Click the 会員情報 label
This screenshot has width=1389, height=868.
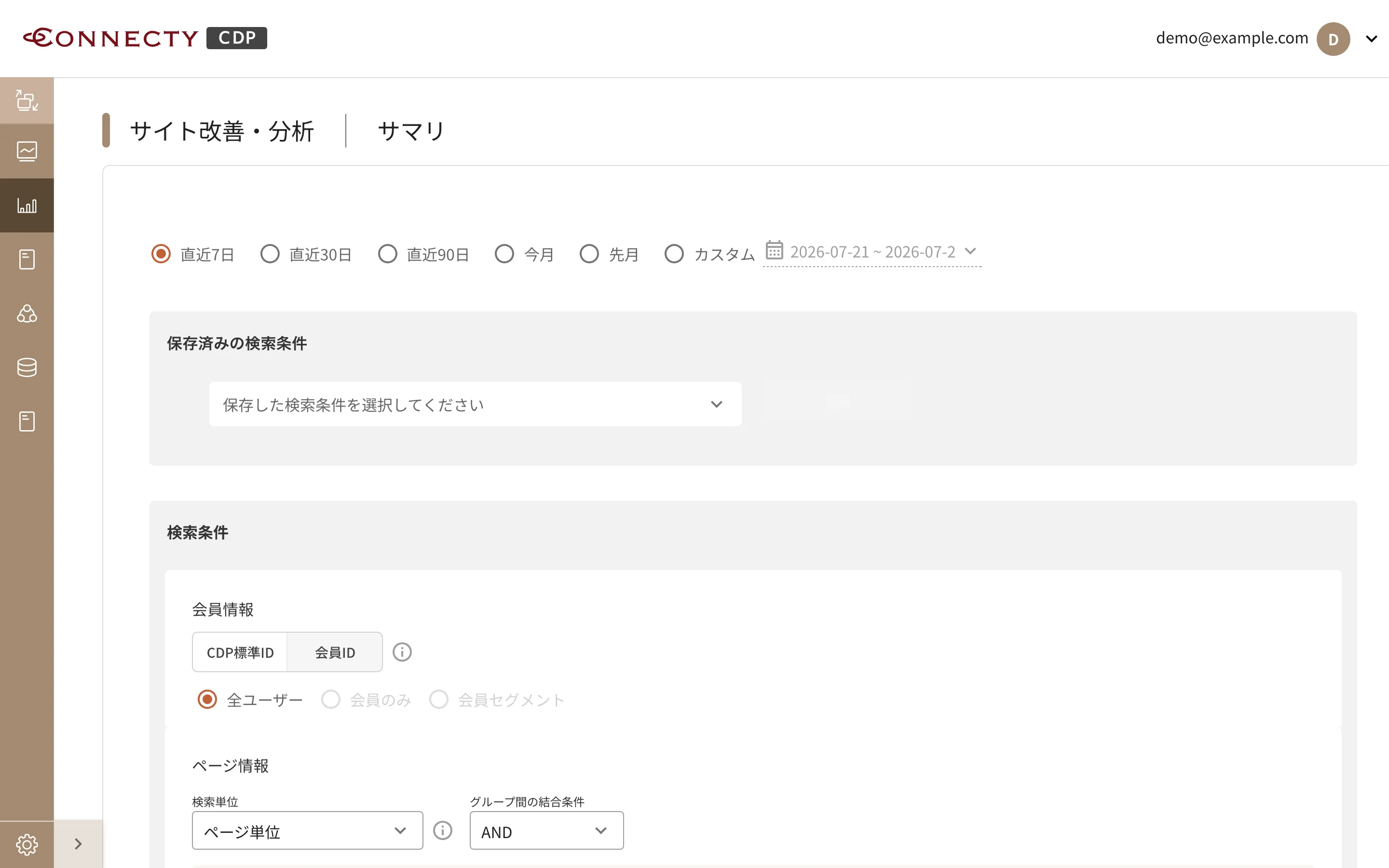[223, 610]
